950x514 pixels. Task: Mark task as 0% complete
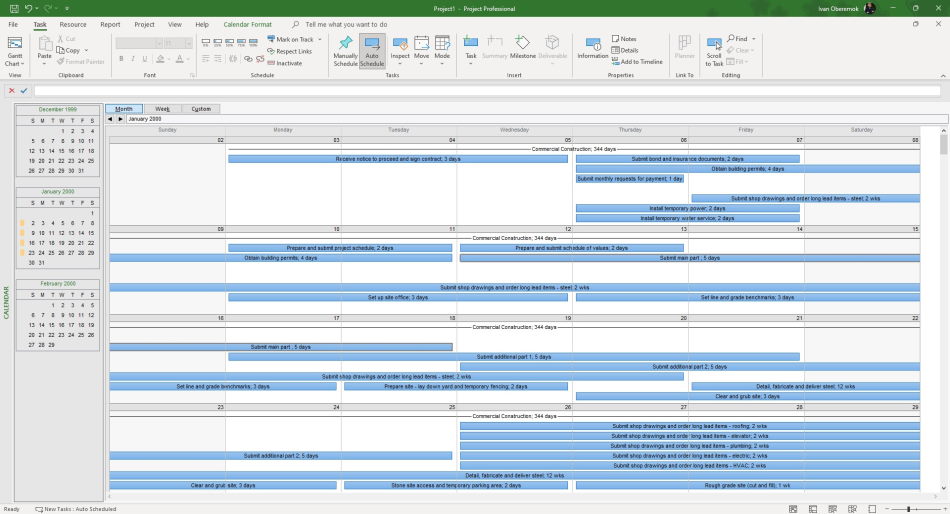(x=206, y=42)
